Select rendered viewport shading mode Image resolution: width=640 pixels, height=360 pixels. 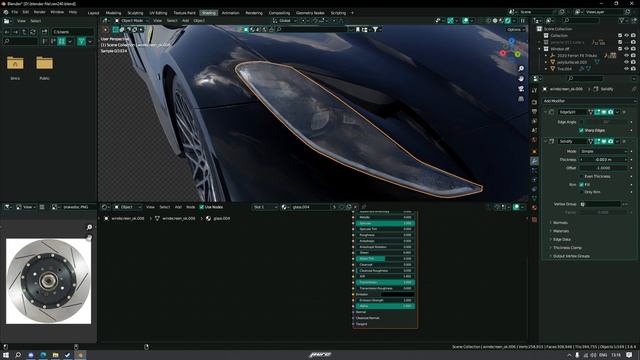[508, 20]
